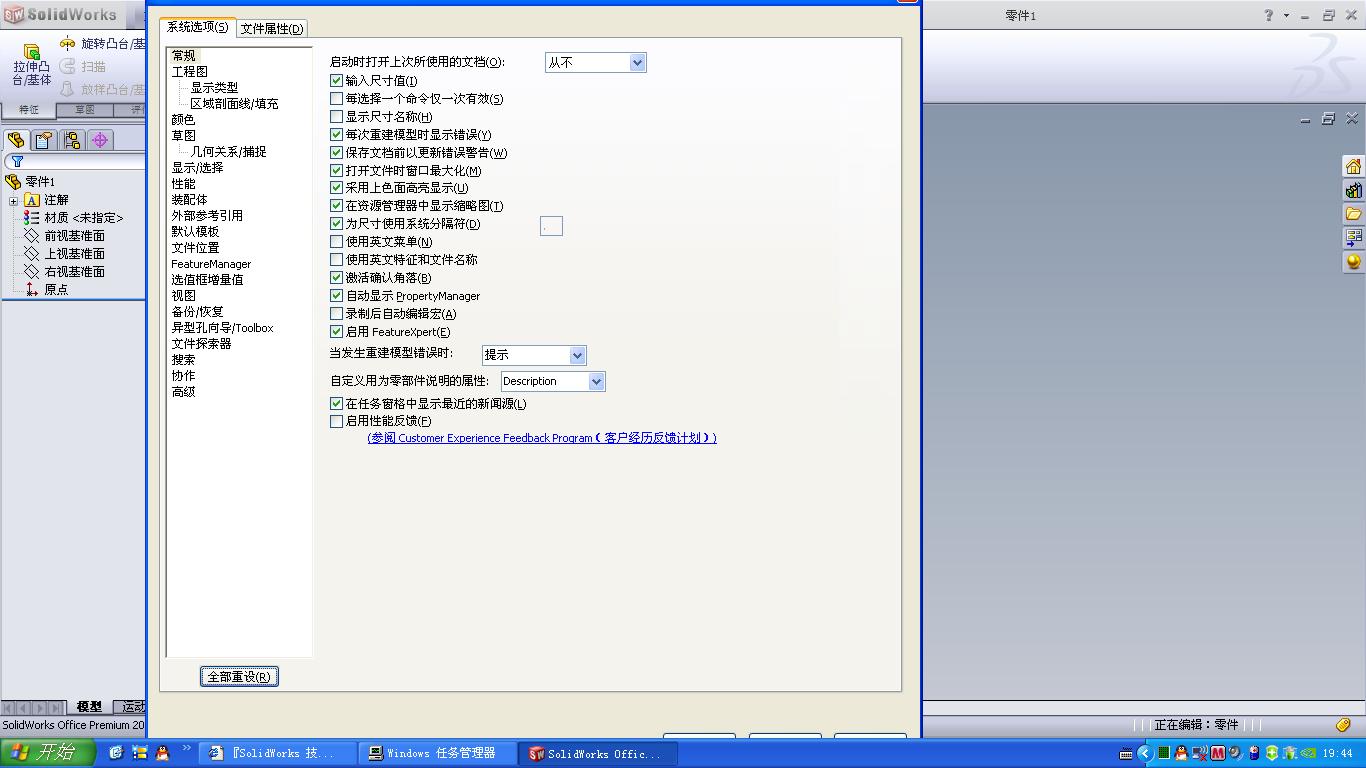Expand the quick launch overflow chevron

coord(186,748)
